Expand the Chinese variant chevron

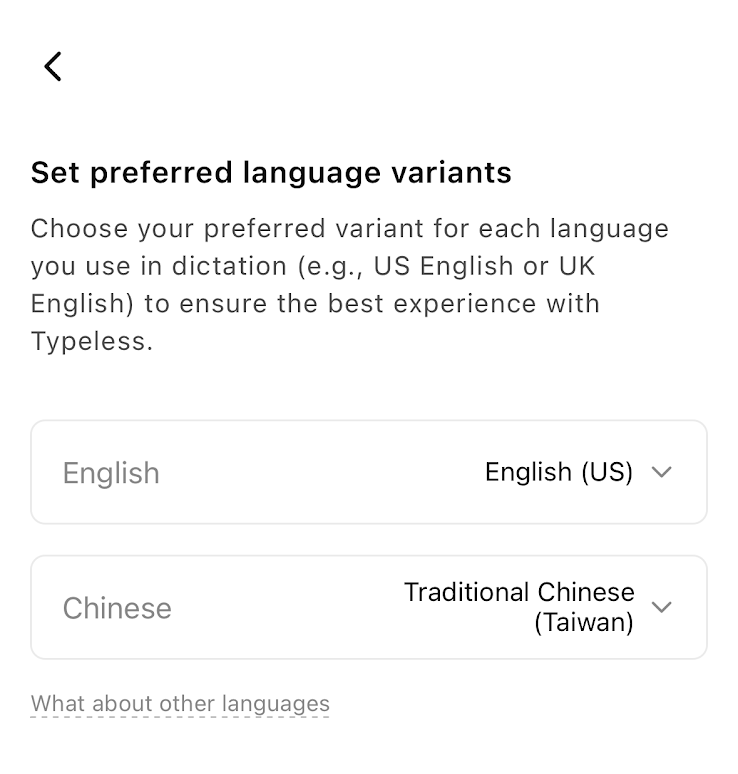coord(661,607)
